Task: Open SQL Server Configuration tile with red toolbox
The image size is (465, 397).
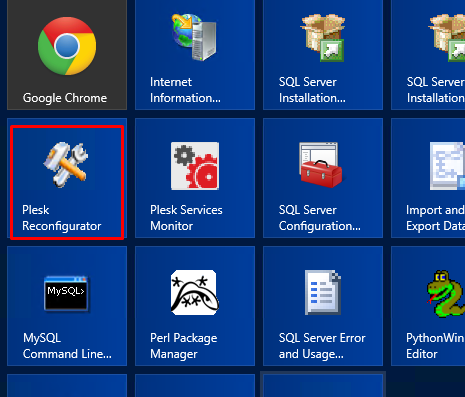Action: point(323,178)
